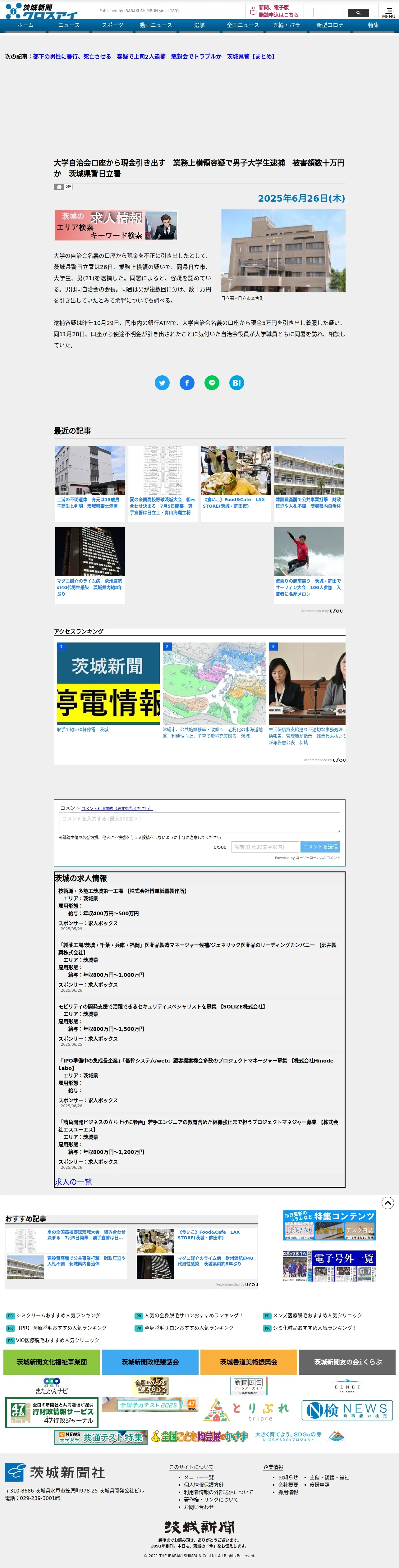
Task: Open ranking 3 生活保護費支給 article
Action: [x=307, y=694]
